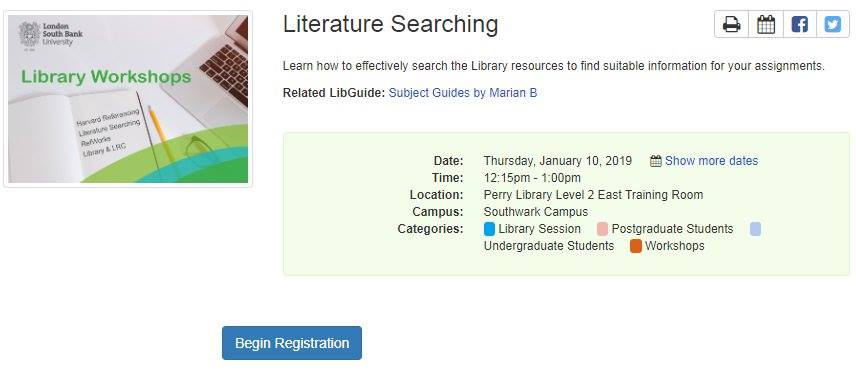Click the Library Workshops thumbnail image
This screenshot has width=856, height=370.
coord(128,99)
